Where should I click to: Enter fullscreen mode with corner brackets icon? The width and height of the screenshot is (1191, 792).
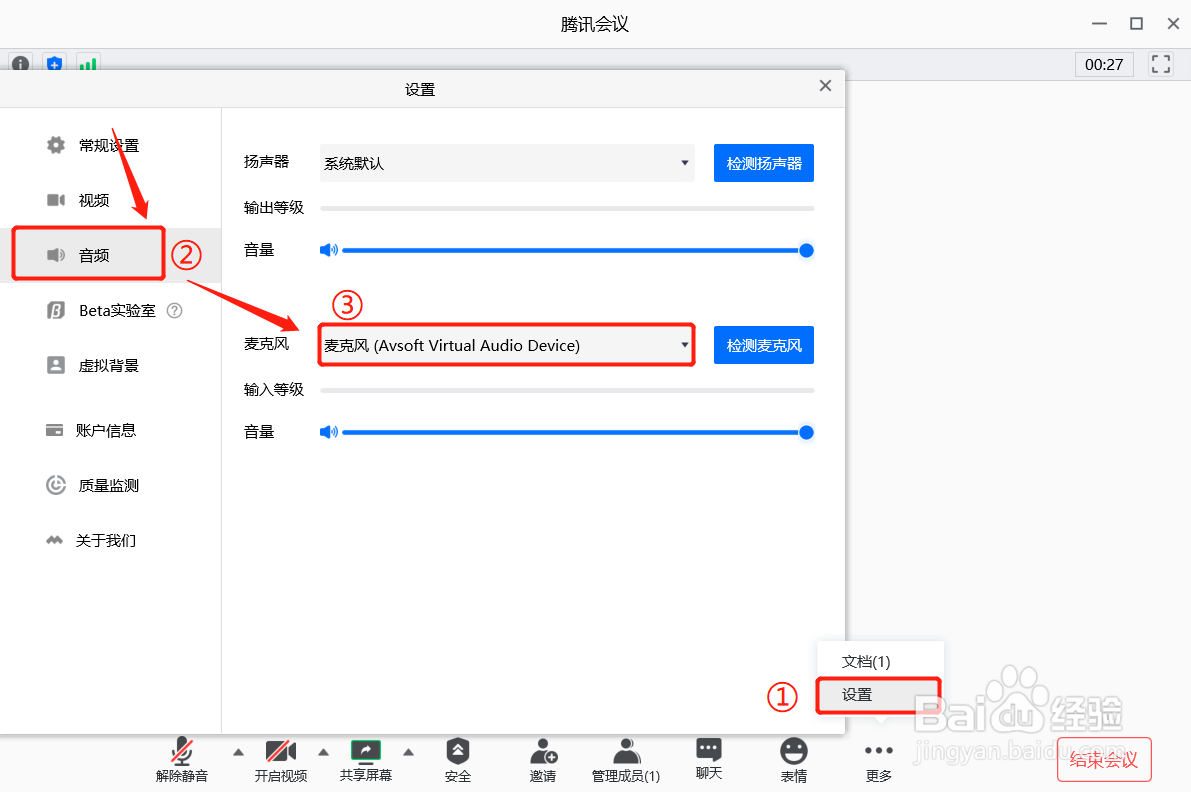tap(1161, 65)
